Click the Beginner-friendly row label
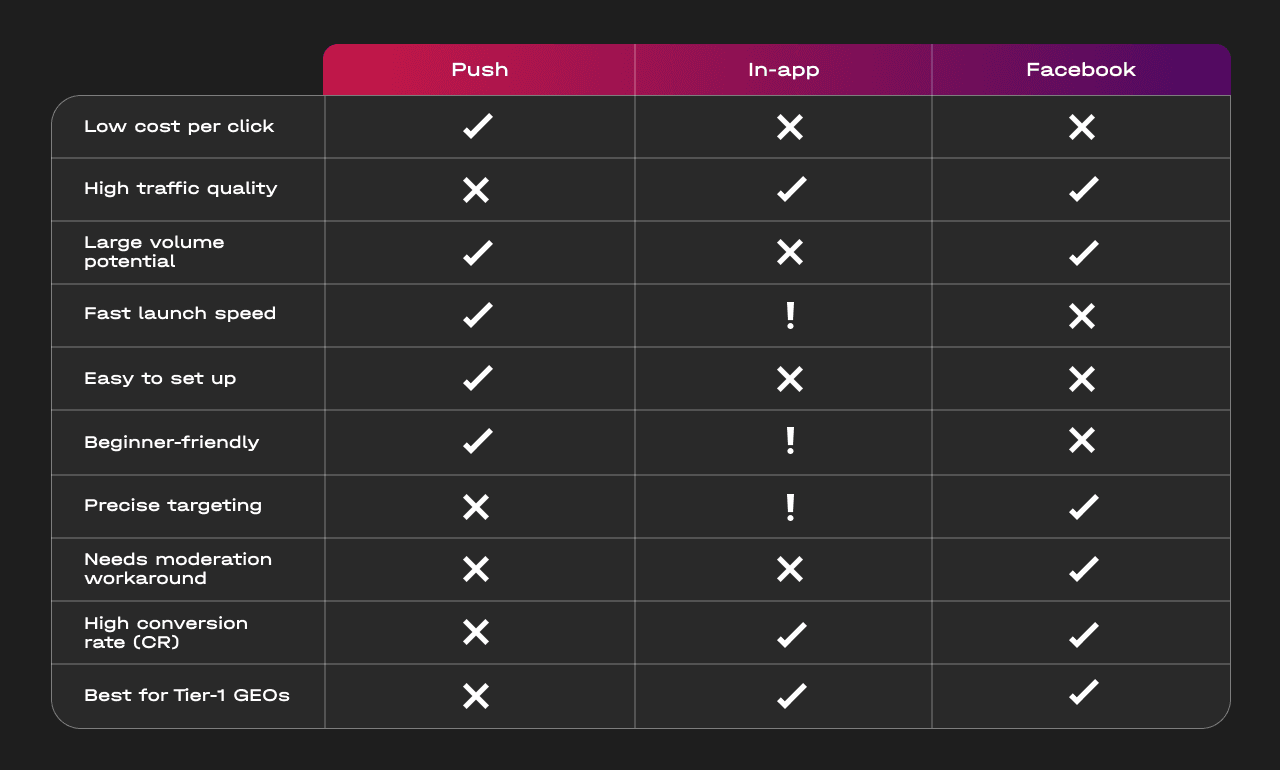The image size is (1280, 770). (x=172, y=442)
